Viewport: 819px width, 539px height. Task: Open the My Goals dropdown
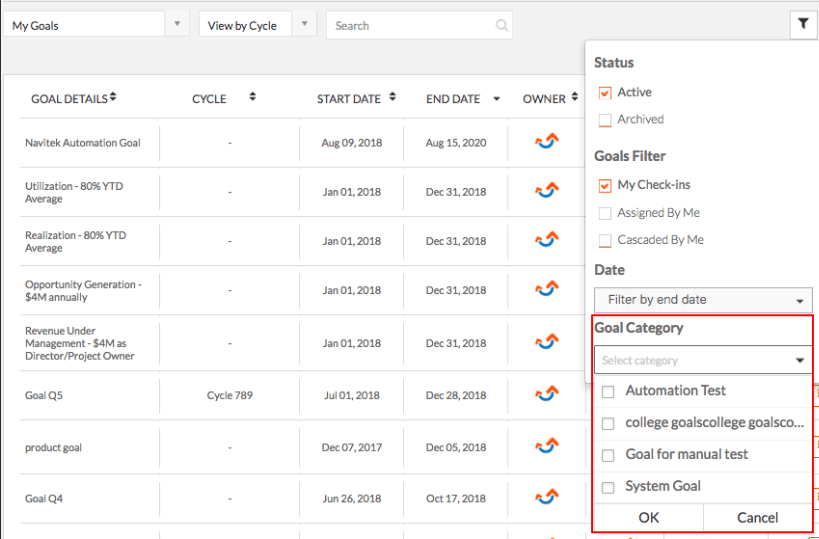coord(96,25)
